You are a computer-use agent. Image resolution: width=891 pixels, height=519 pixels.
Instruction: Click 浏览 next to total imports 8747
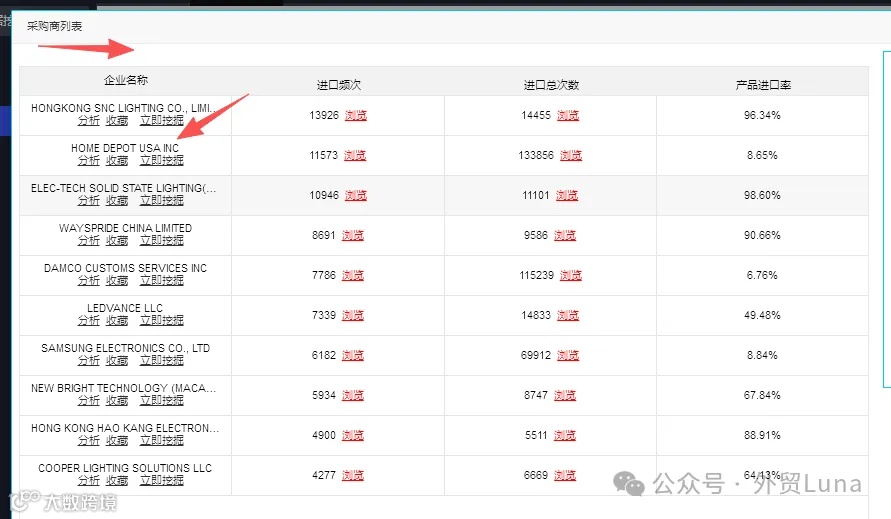tap(565, 395)
